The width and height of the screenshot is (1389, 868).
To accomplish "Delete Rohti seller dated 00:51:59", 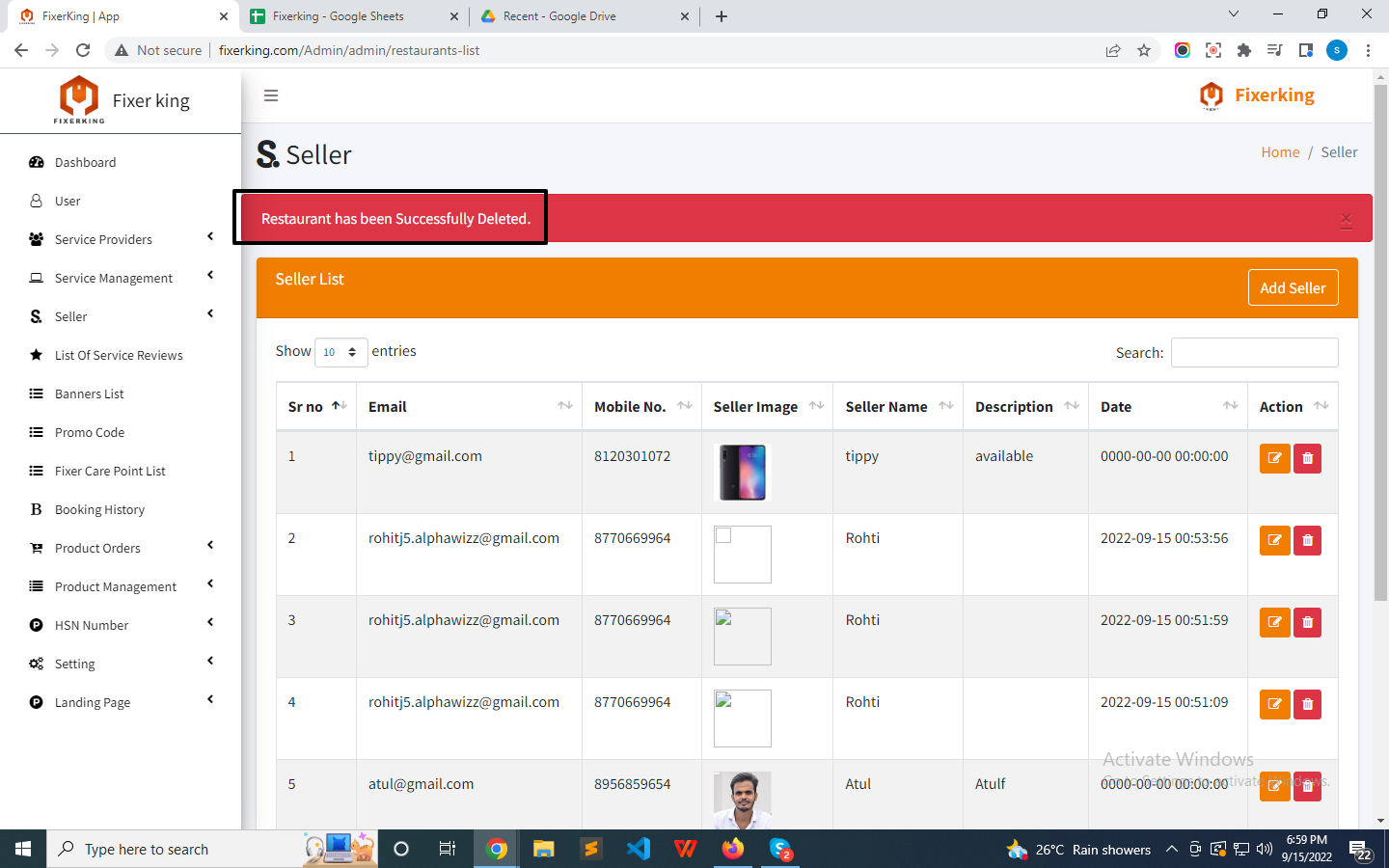I will (x=1307, y=622).
